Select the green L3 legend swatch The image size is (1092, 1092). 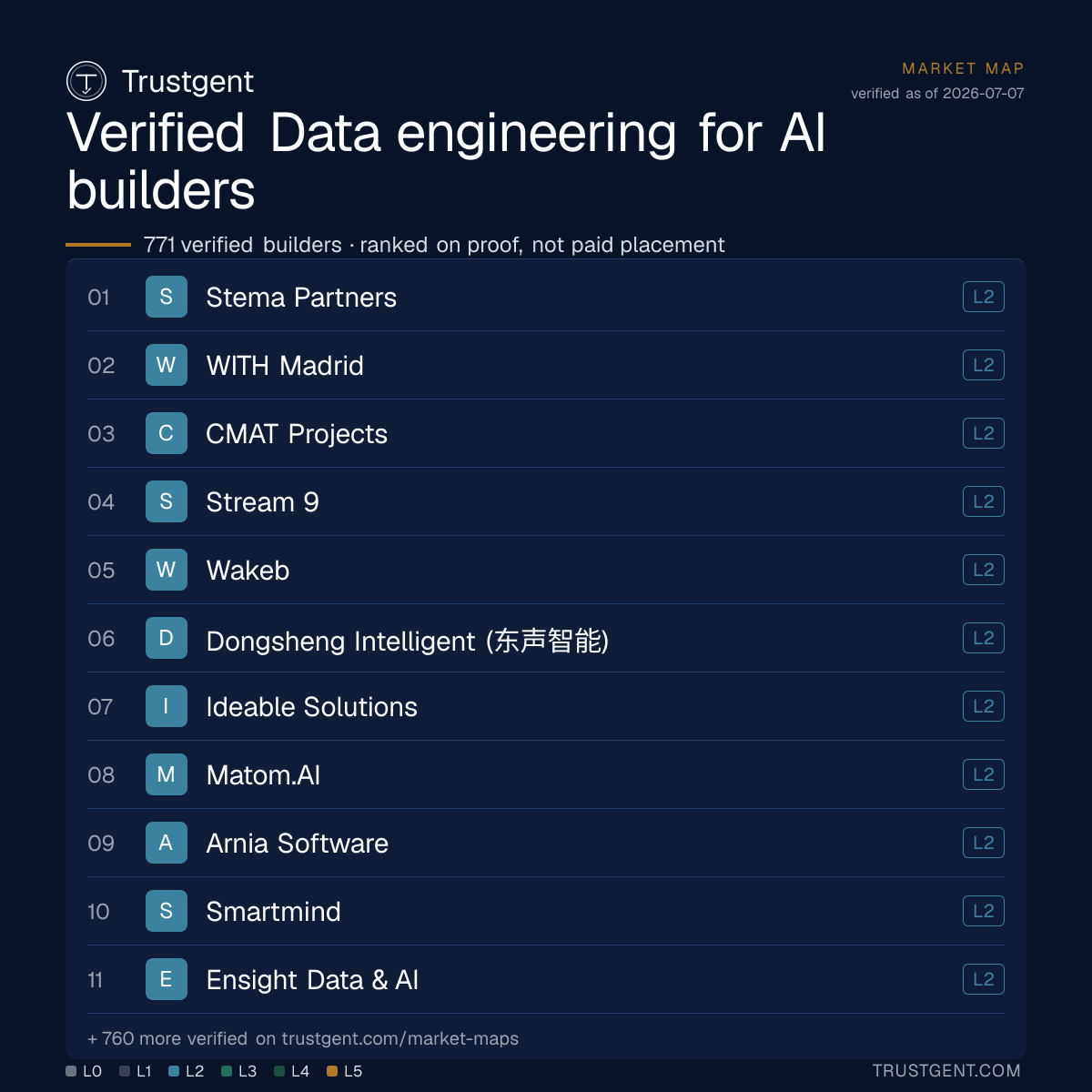pyautogui.click(x=227, y=1071)
